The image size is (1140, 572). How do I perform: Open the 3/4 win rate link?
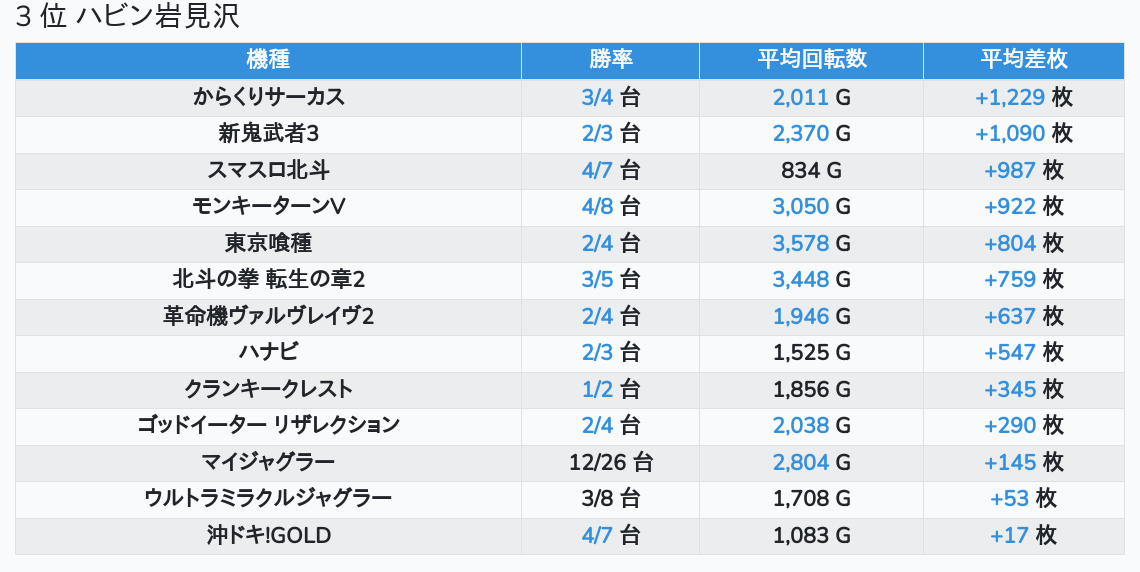click(x=597, y=97)
